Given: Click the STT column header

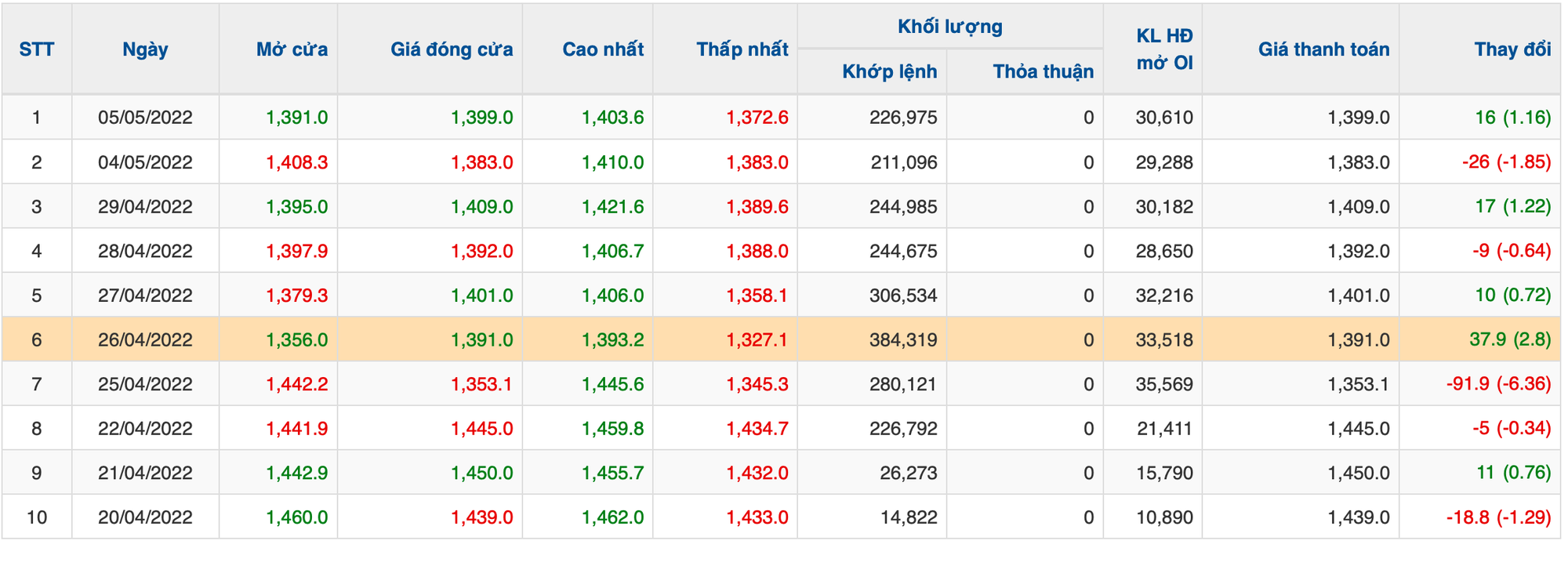Looking at the screenshot, I should (x=37, y=49).
